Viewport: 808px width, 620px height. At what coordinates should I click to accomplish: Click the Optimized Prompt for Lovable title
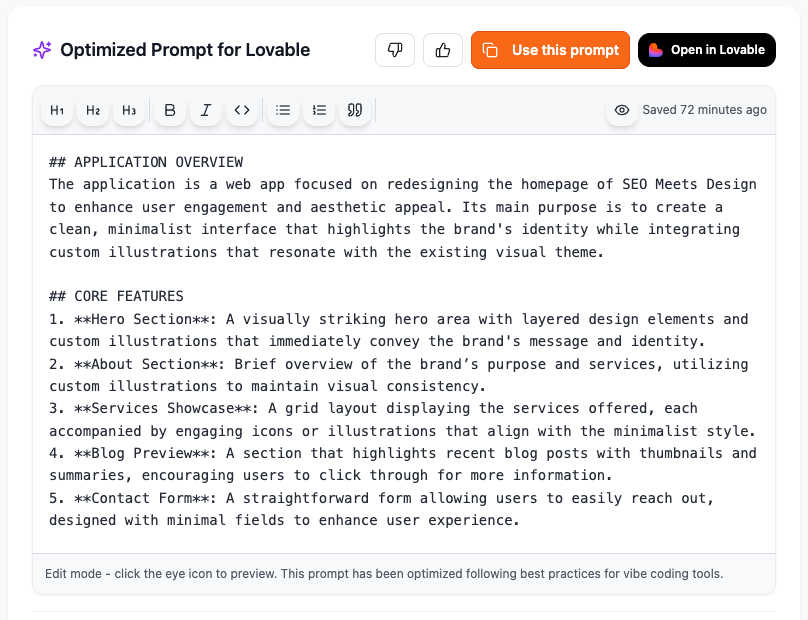185,50
